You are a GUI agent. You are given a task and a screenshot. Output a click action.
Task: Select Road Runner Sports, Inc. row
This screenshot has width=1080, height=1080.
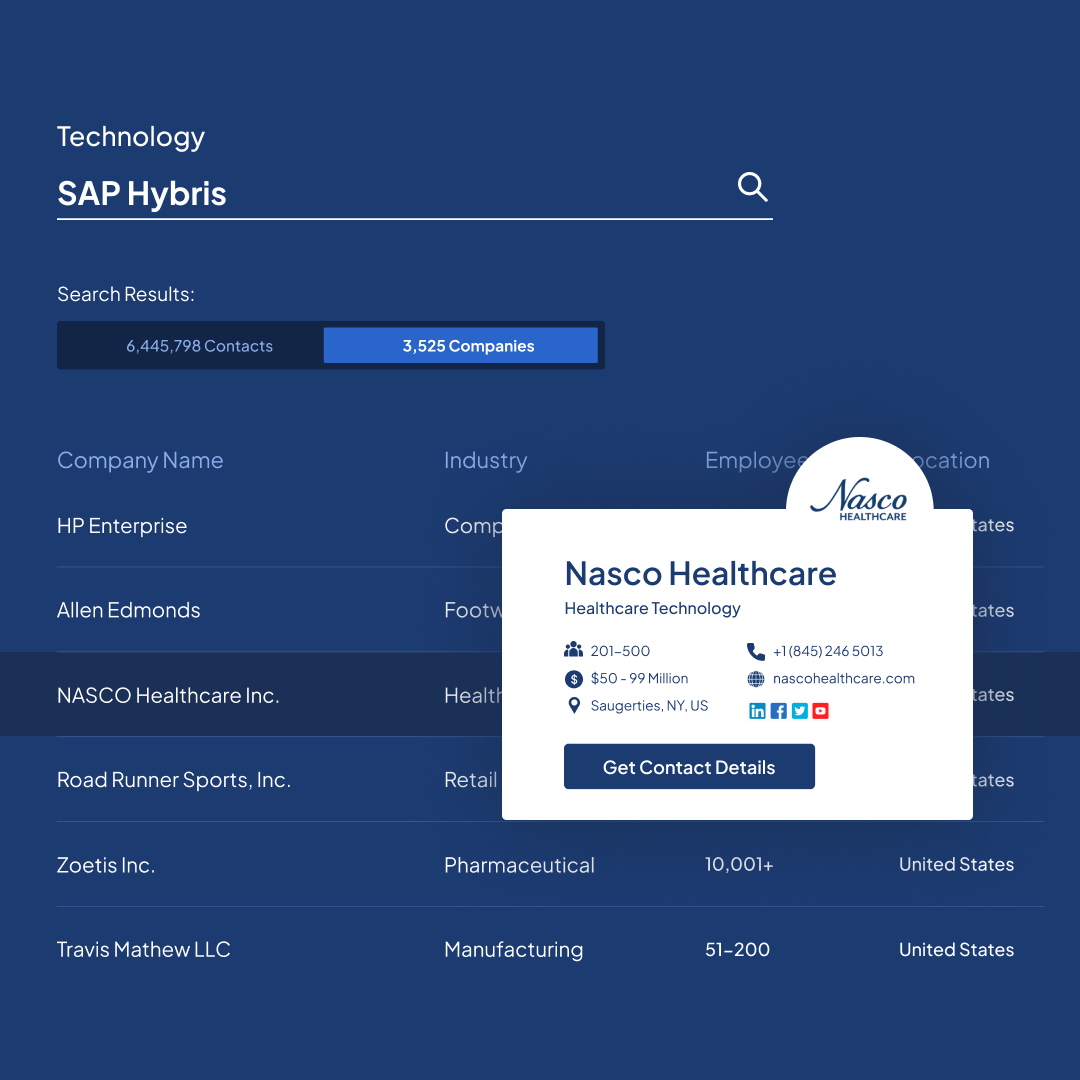[x=550, y=780]
